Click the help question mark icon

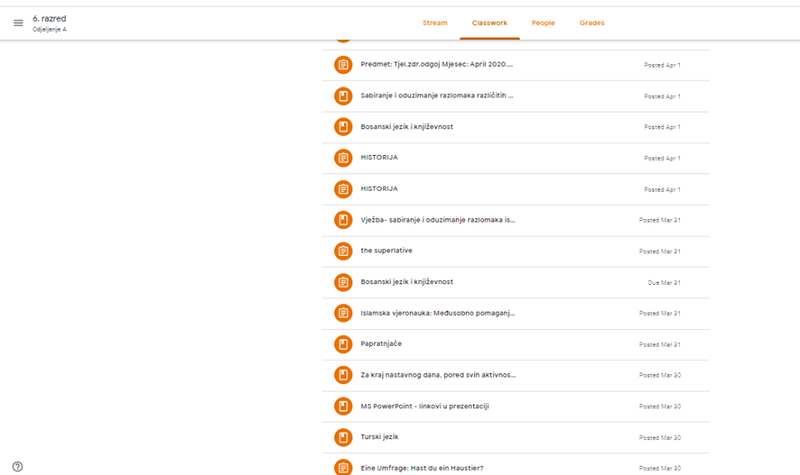click(x=17, y=466)
